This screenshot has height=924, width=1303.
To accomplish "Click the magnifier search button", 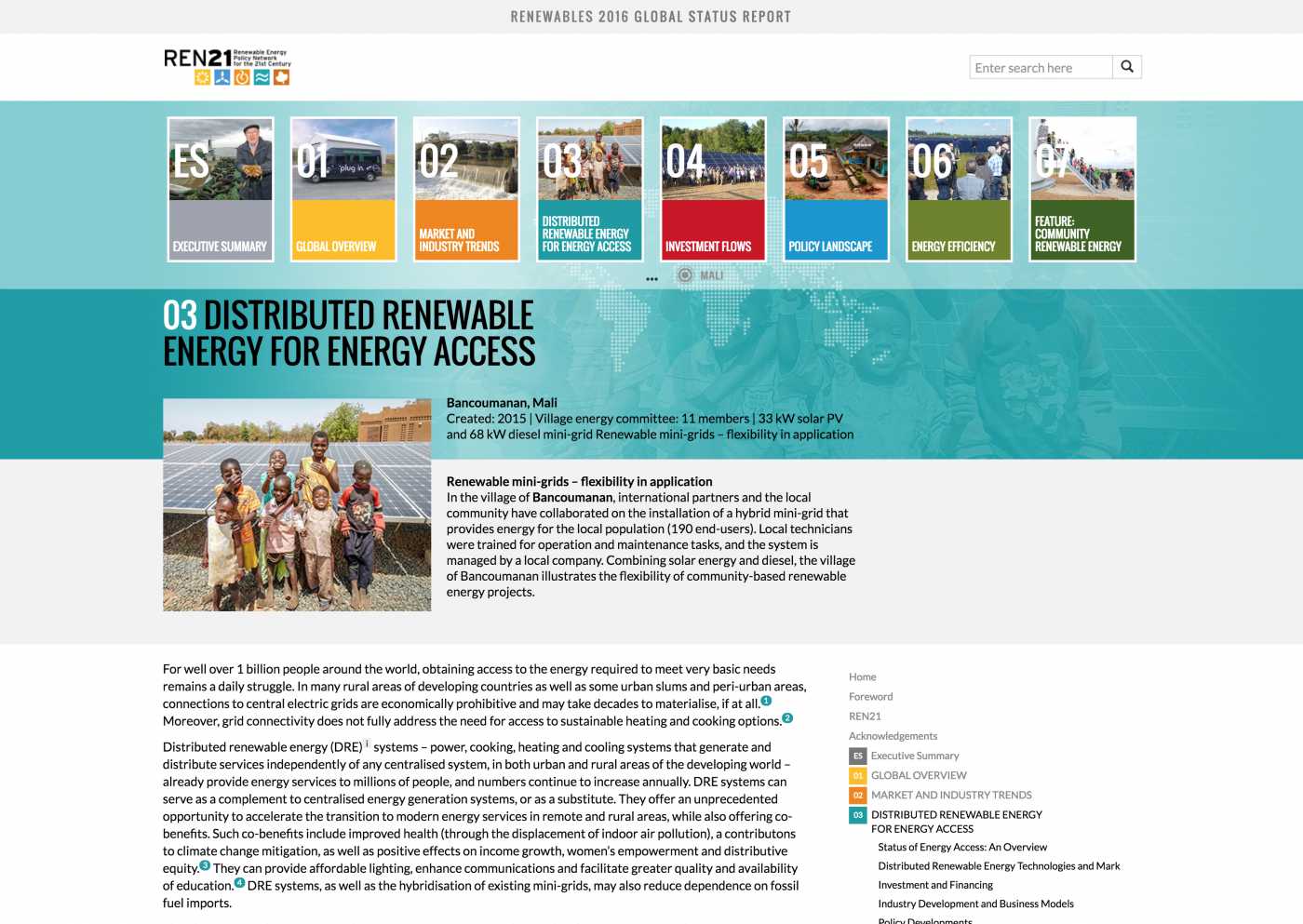I will 1127,67.
